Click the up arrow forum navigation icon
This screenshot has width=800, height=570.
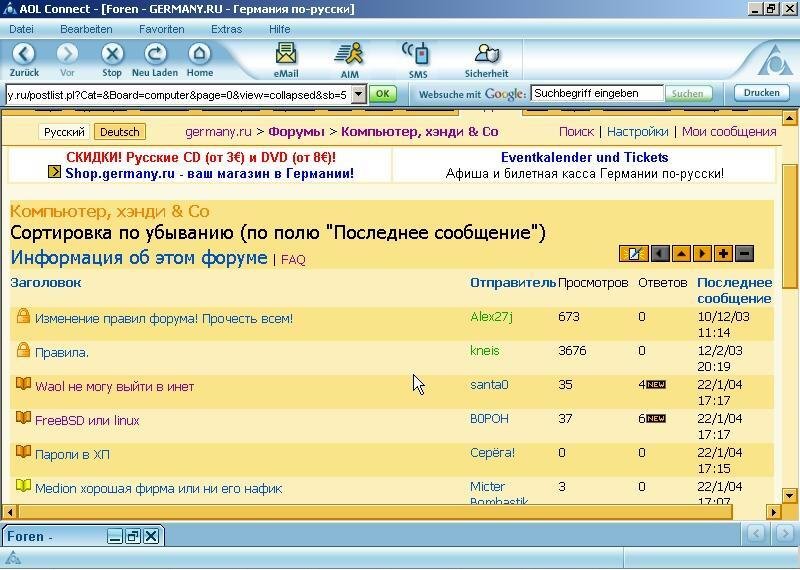coord(681,253)
